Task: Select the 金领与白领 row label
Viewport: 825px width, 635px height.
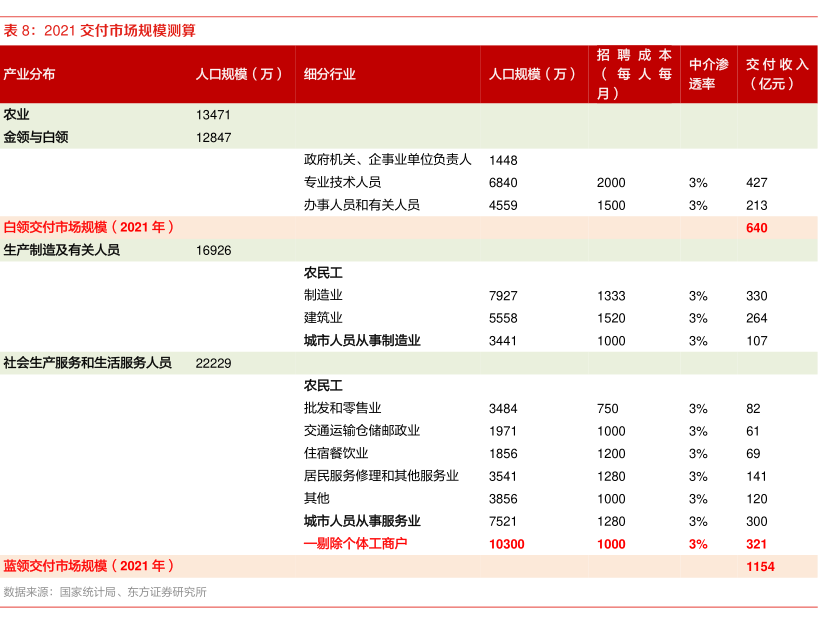Action: click(36, 137)
